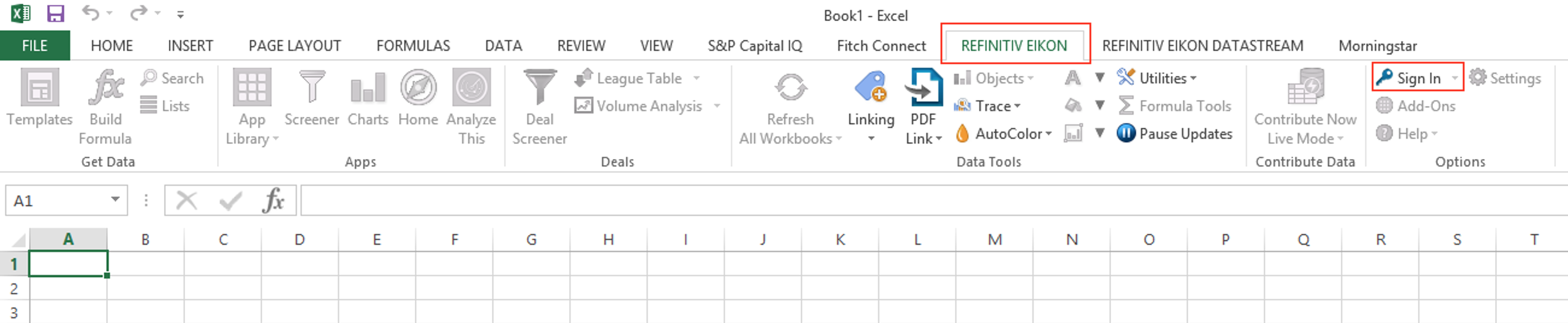Switch to the HOME tab

[112, 46]
